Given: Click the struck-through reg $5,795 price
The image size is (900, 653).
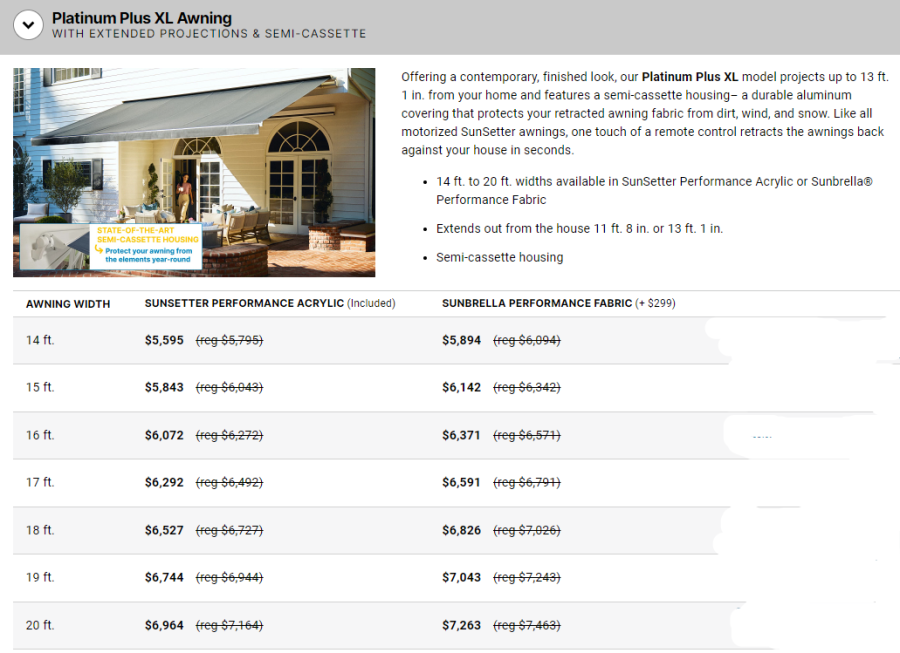Looking at the screenshot, I should pyautogui.click(x=229, y=340).
